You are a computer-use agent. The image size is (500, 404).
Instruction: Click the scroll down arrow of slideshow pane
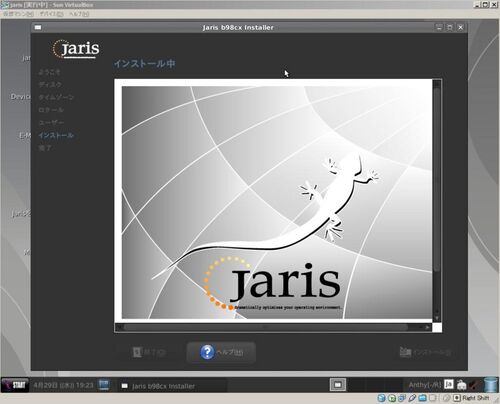(x=437, y=318)
